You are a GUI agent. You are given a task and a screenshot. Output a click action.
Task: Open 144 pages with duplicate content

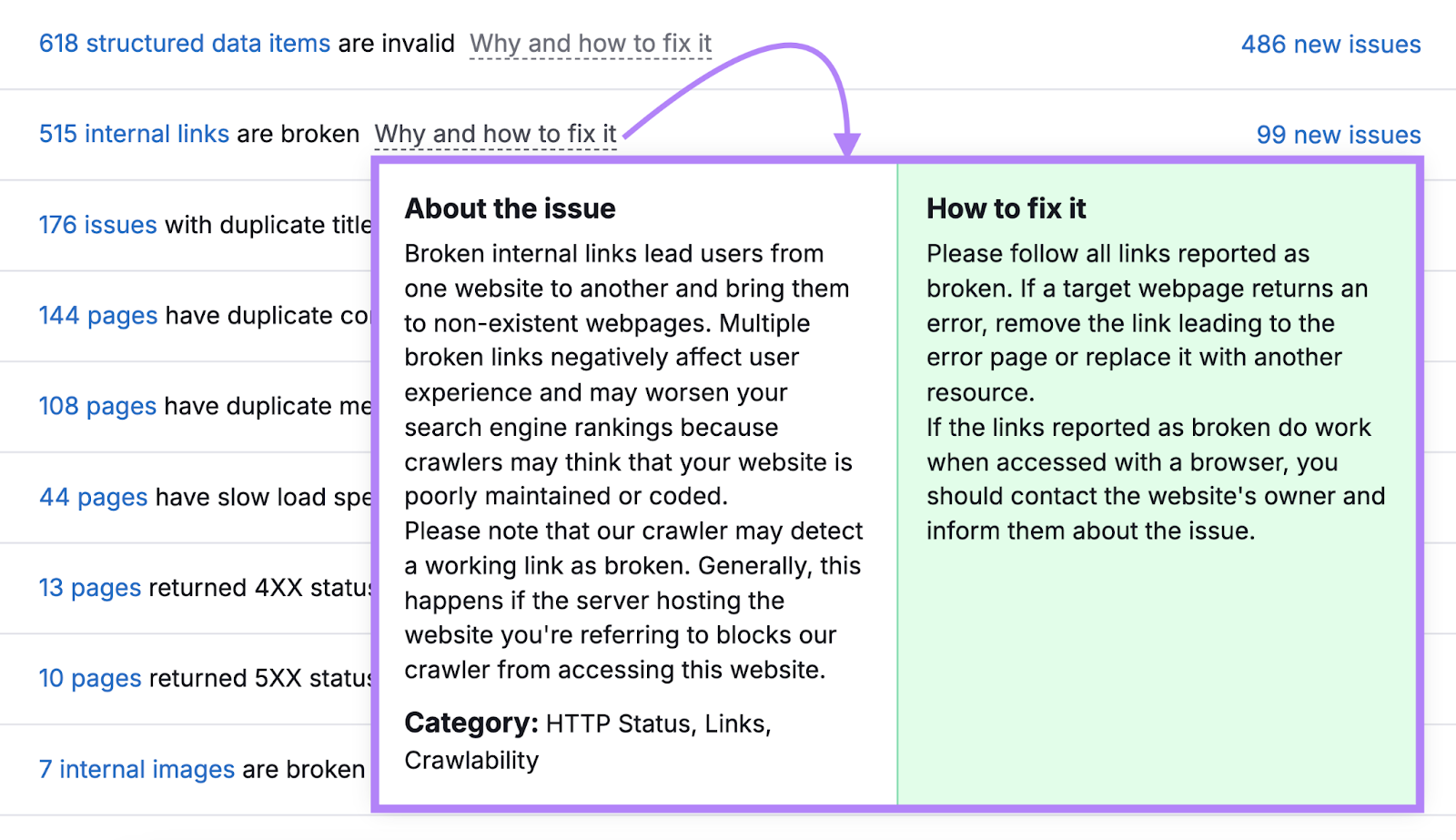97,316
